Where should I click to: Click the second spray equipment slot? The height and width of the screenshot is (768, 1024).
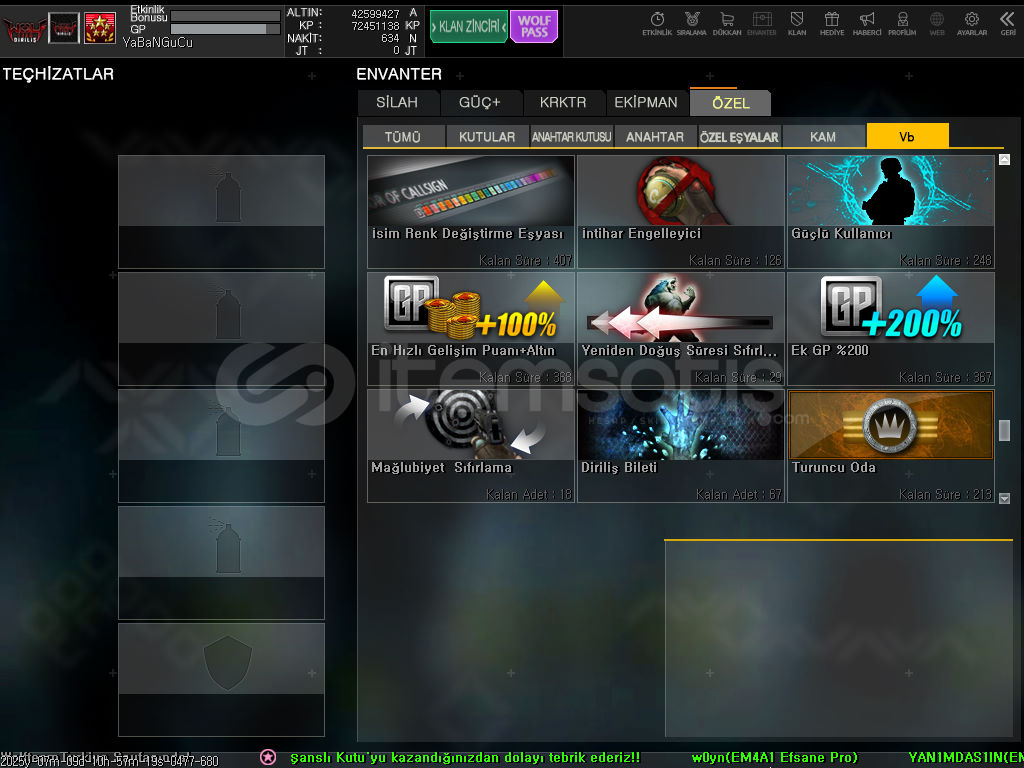[221, 328]
